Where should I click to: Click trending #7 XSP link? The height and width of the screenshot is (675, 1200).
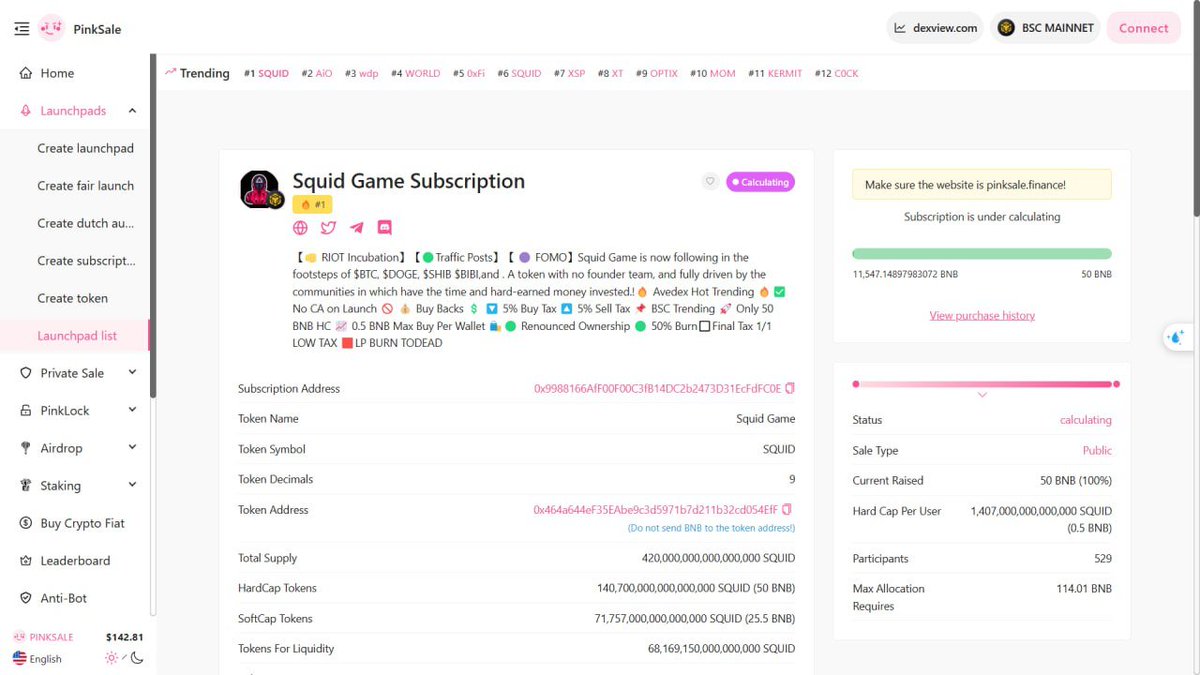(569, 73)
